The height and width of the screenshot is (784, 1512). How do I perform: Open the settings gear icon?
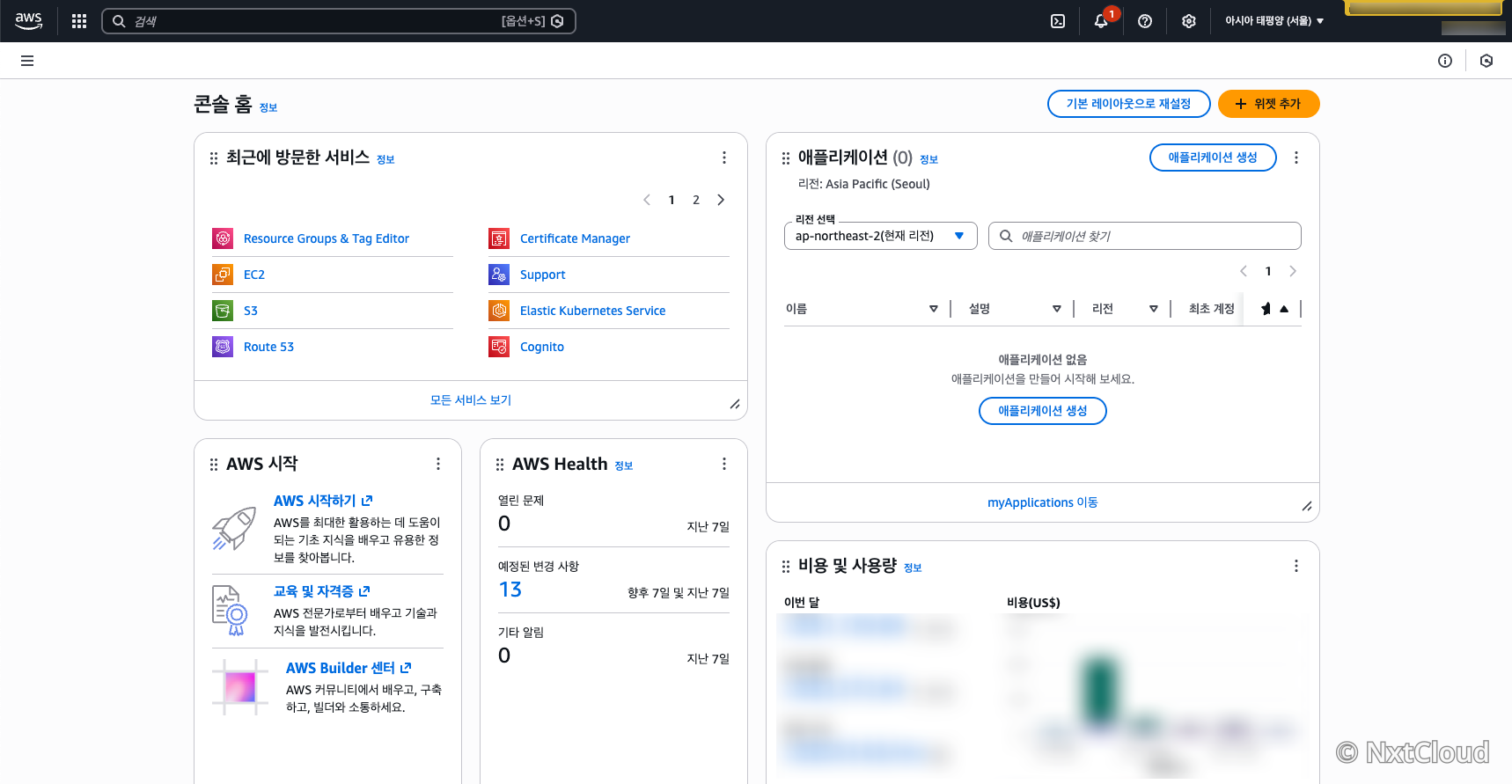tap(1189, 21)
